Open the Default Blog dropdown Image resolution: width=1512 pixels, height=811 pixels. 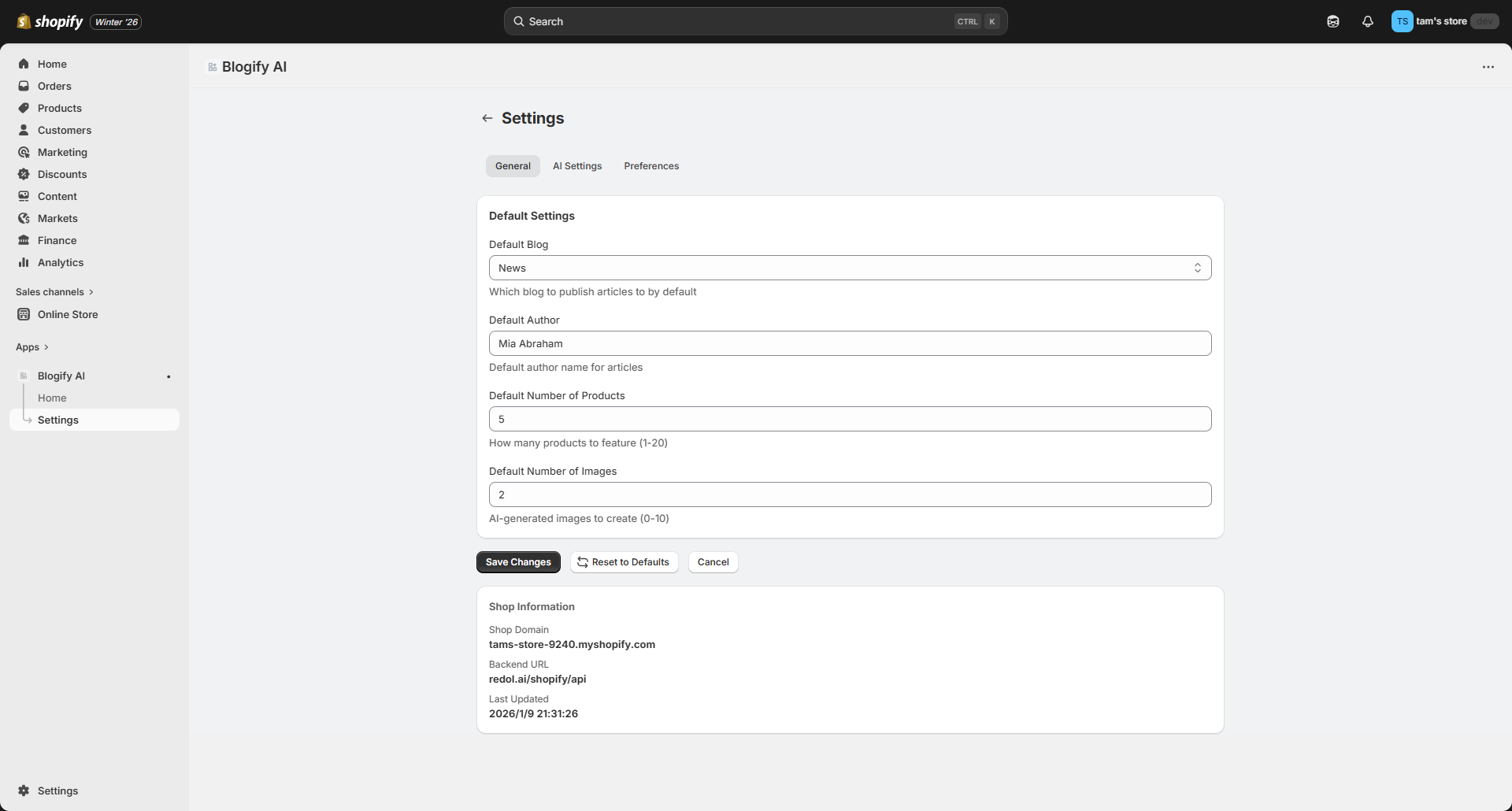pos(850,268)
